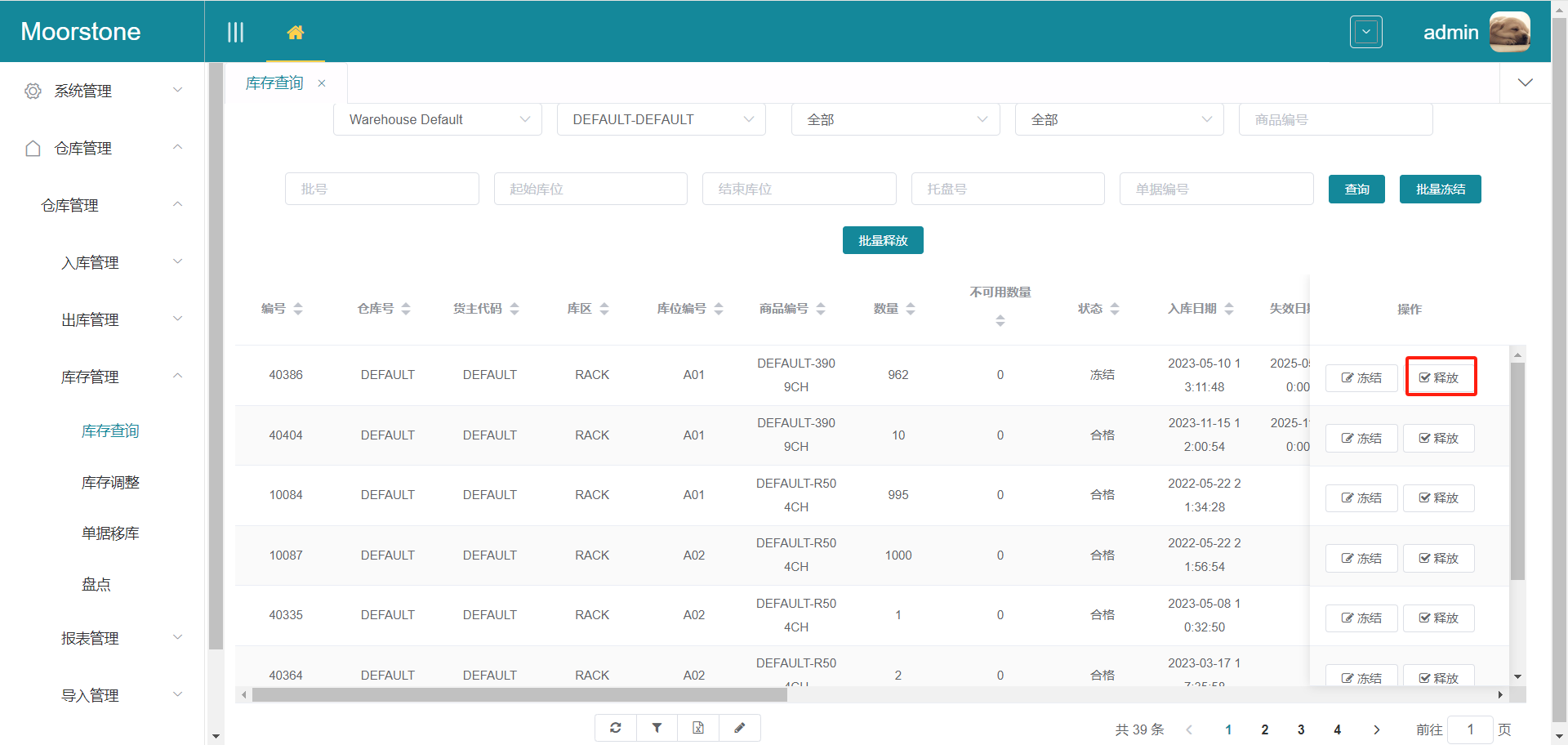
Task: Click the gear icon beside 系统管理
Action: tap(33, 91)
